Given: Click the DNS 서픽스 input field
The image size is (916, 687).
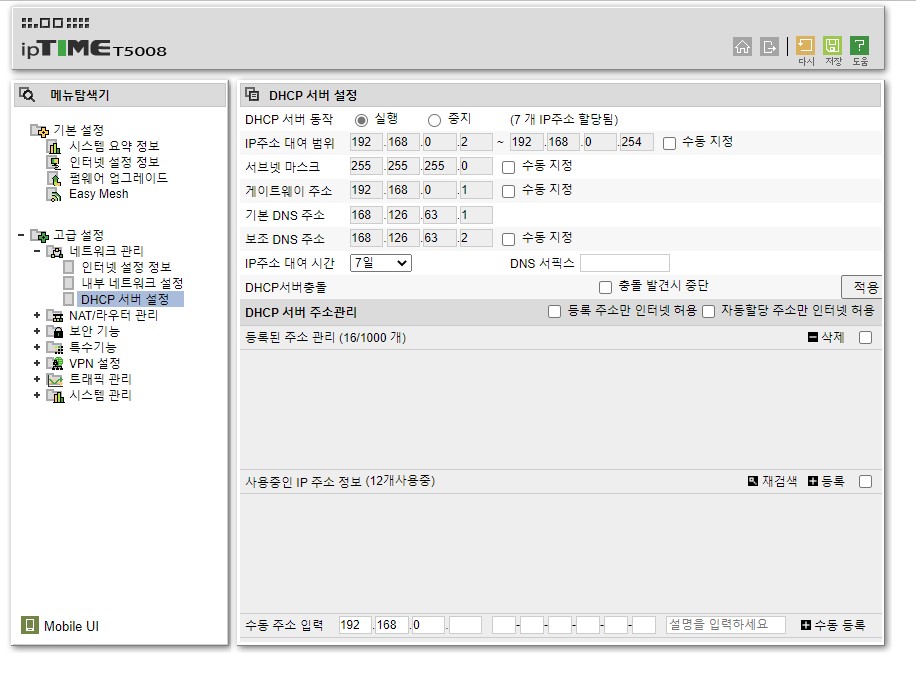Looking at the screenshot, I should (x=624, y=263).
